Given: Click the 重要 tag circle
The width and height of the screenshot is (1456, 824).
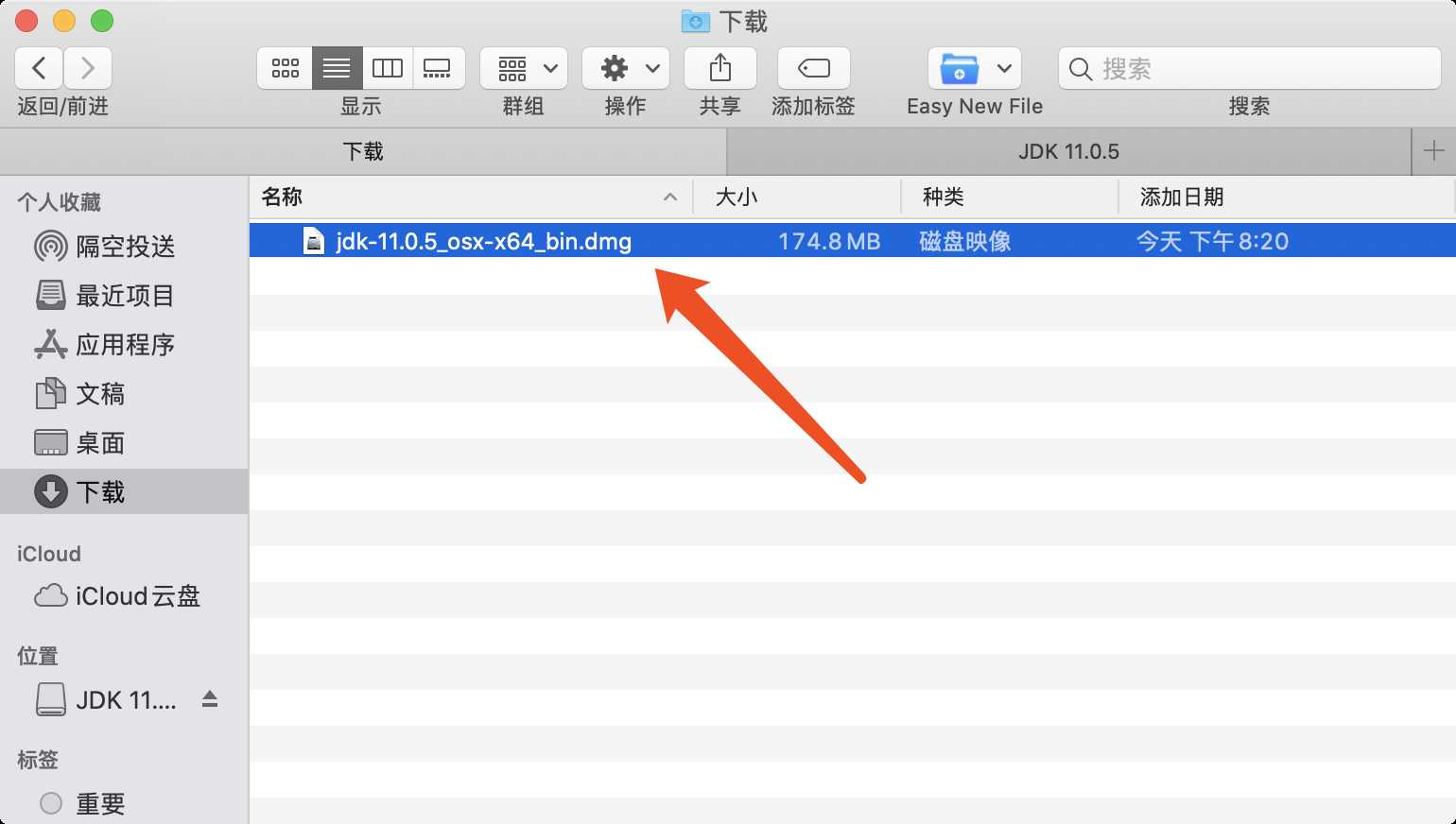Looking at the screenshot, I should point(51,804).
